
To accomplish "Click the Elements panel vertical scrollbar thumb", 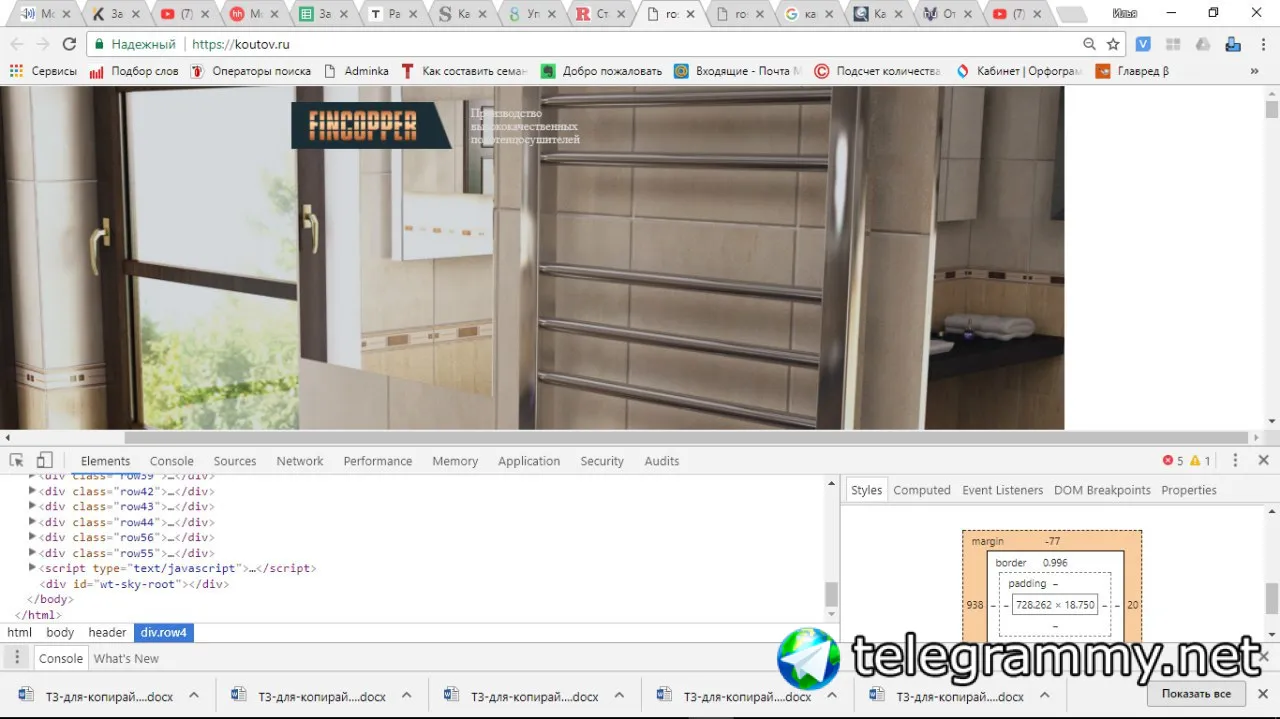I will [x=830, y=593].
